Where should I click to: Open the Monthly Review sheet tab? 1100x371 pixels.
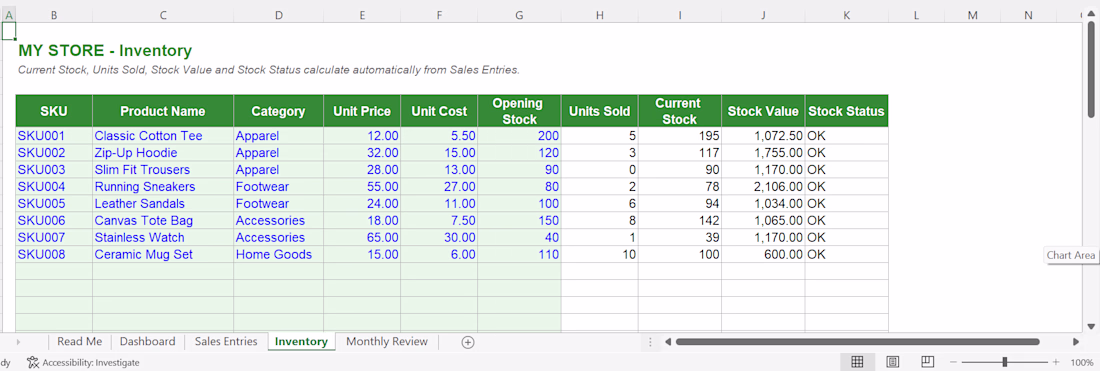click(x=387, y=342)
